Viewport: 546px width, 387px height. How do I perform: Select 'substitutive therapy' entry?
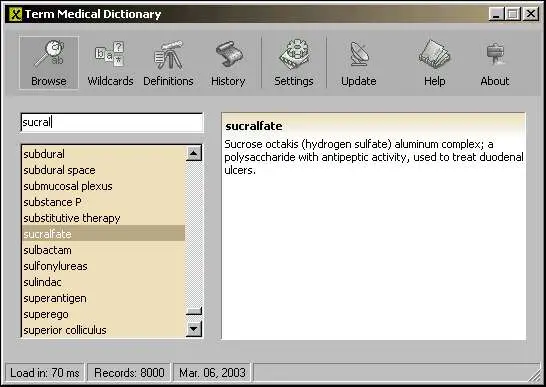pyautogui.click(x=103, y=218)
